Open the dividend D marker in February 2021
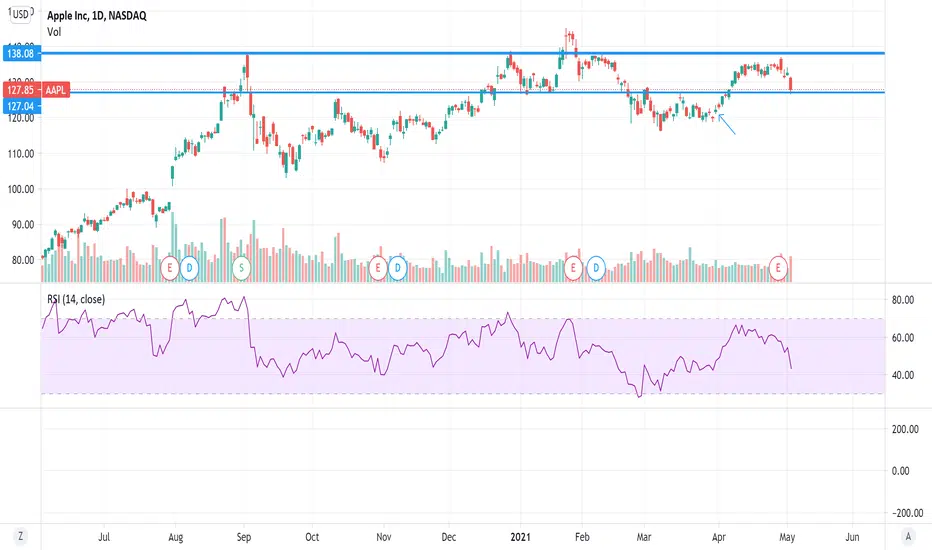932x550 pixels. pos(596,268)
